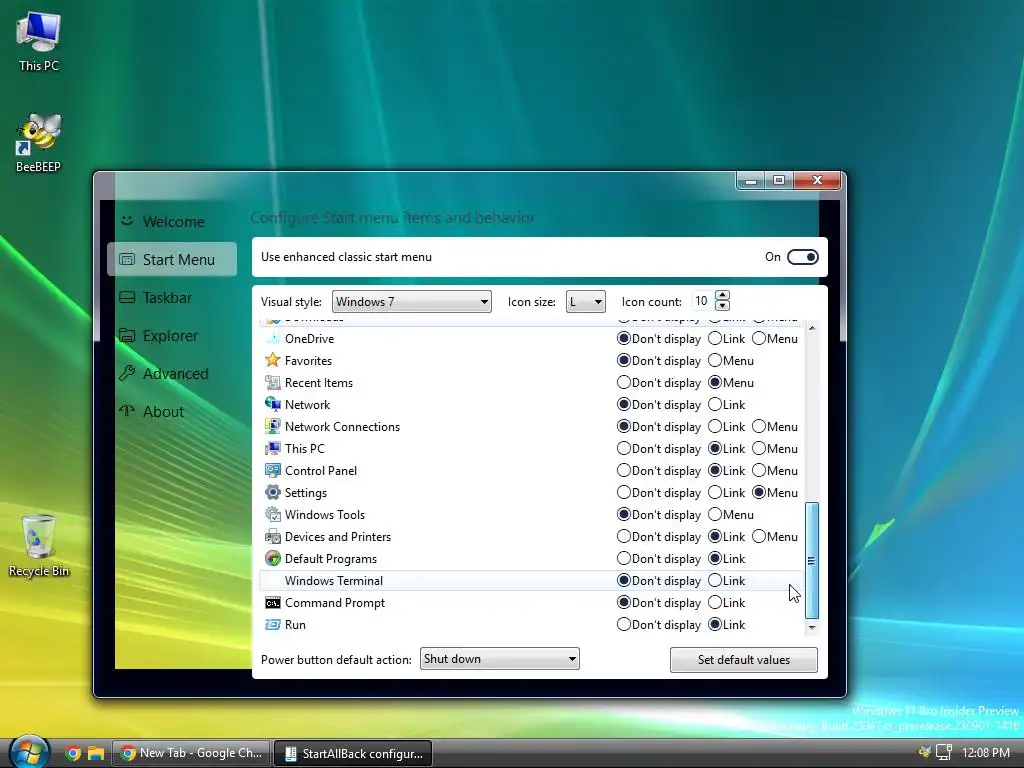This screenshot has height=768, width=1024.
Task: Click the Settings gear row icon
Action: click(272, 492)
